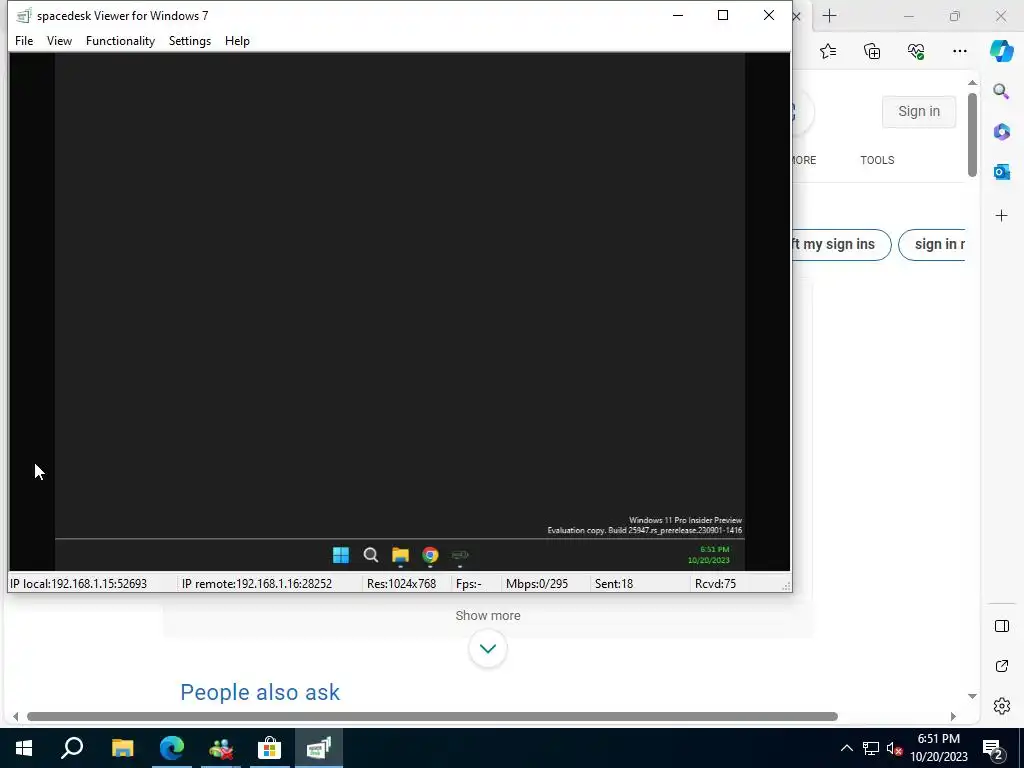Click the Rcvd:75 status entry
The image size is (1024, 768).
tap(715, 584)
